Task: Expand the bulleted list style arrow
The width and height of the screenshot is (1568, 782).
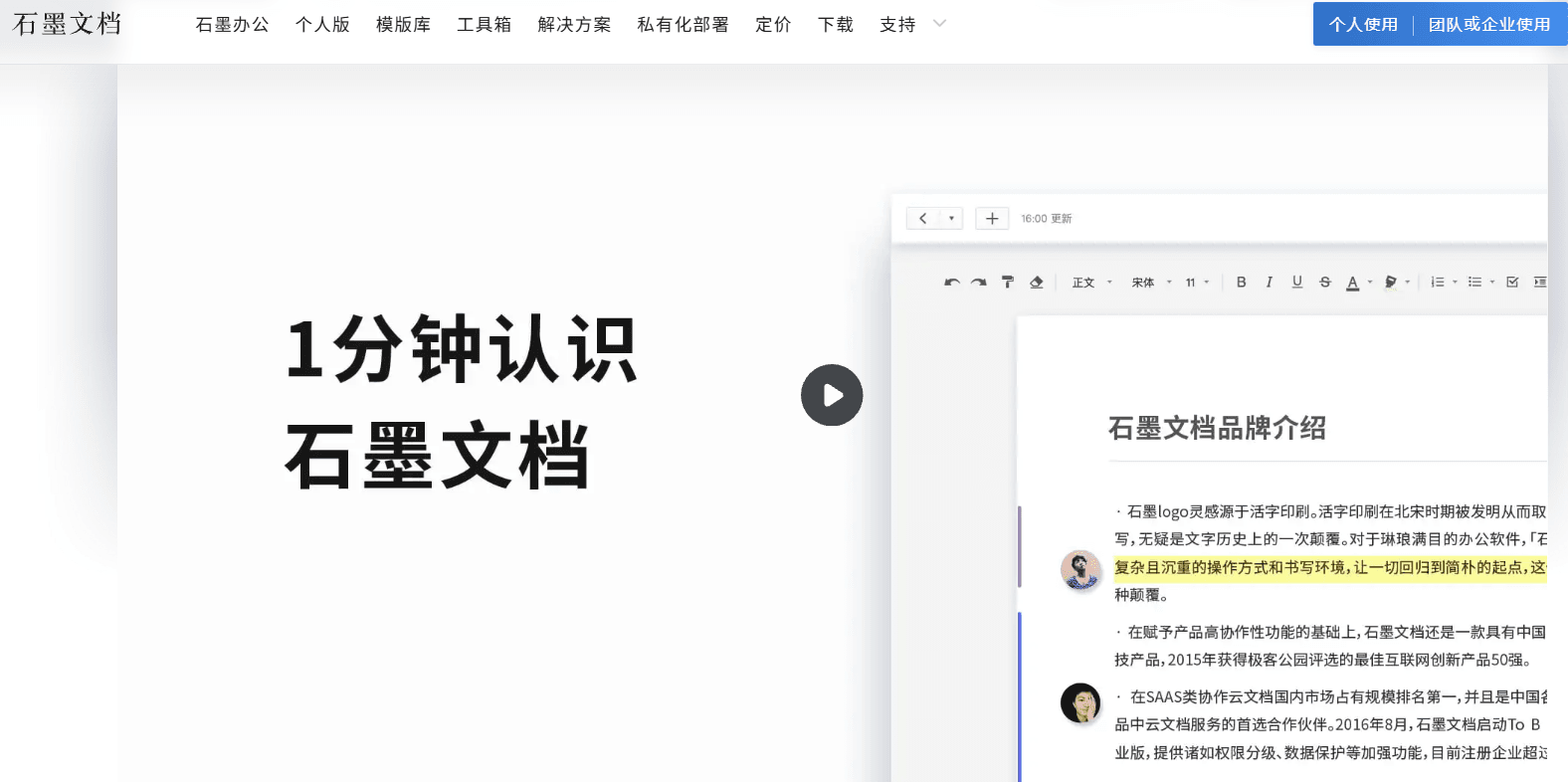Action: [1492, 283]
